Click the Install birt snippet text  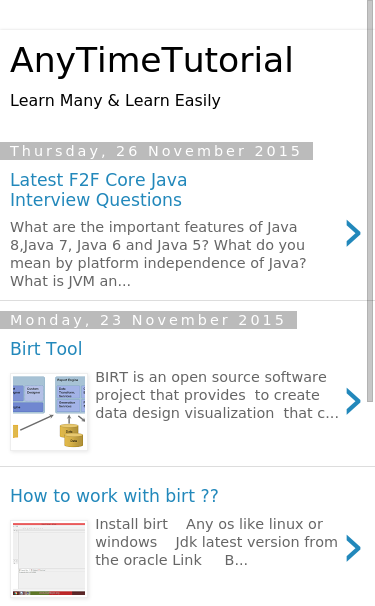coord(216,542)
